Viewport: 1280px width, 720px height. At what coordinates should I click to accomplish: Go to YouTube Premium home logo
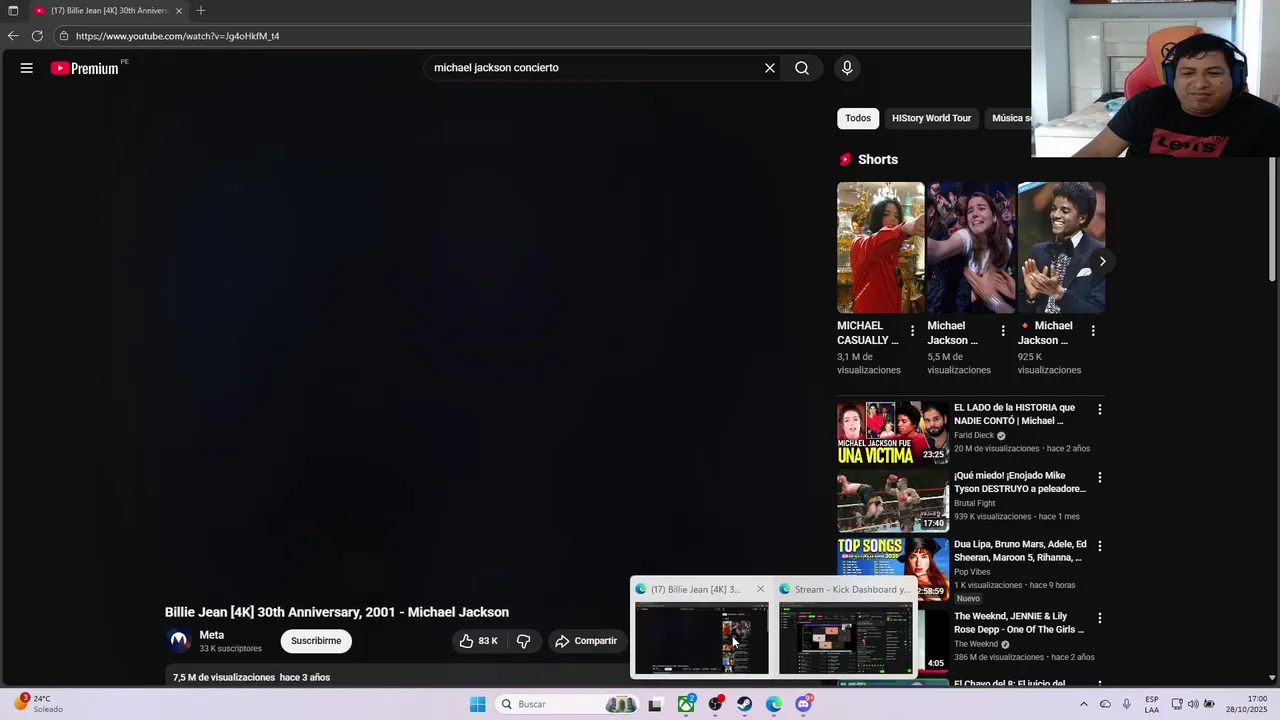(85, 68)
